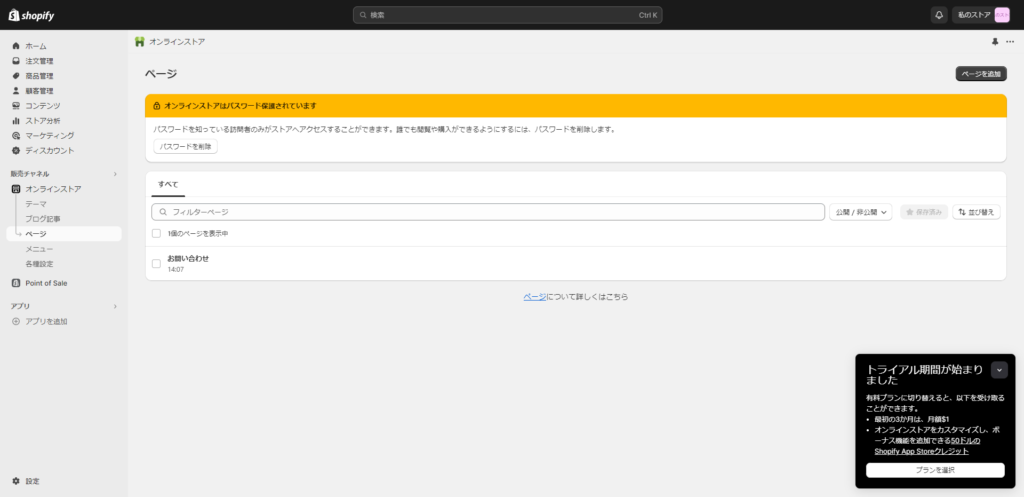Click the tag icon beside 商品管理
1024x497 pixels.
(x=16, y=76)
